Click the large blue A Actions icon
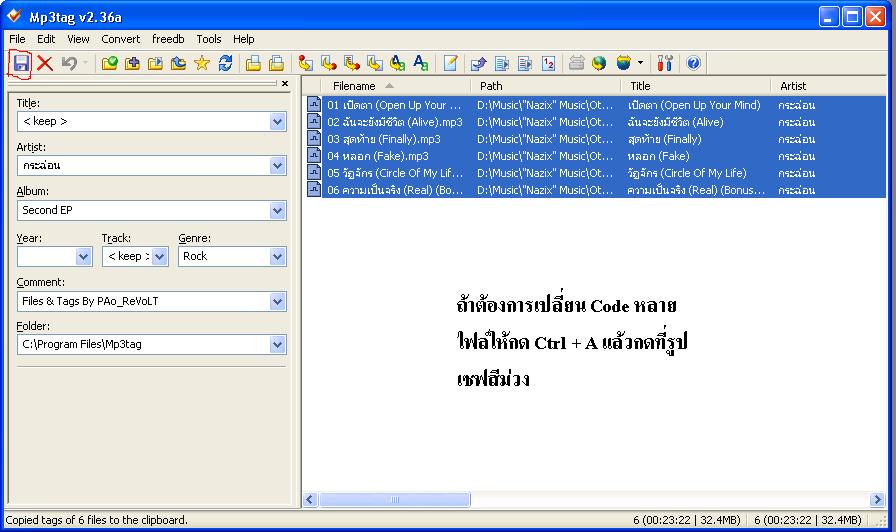This screenshot has width=896, height=532. pyautogui.click(x=421, y=63)
